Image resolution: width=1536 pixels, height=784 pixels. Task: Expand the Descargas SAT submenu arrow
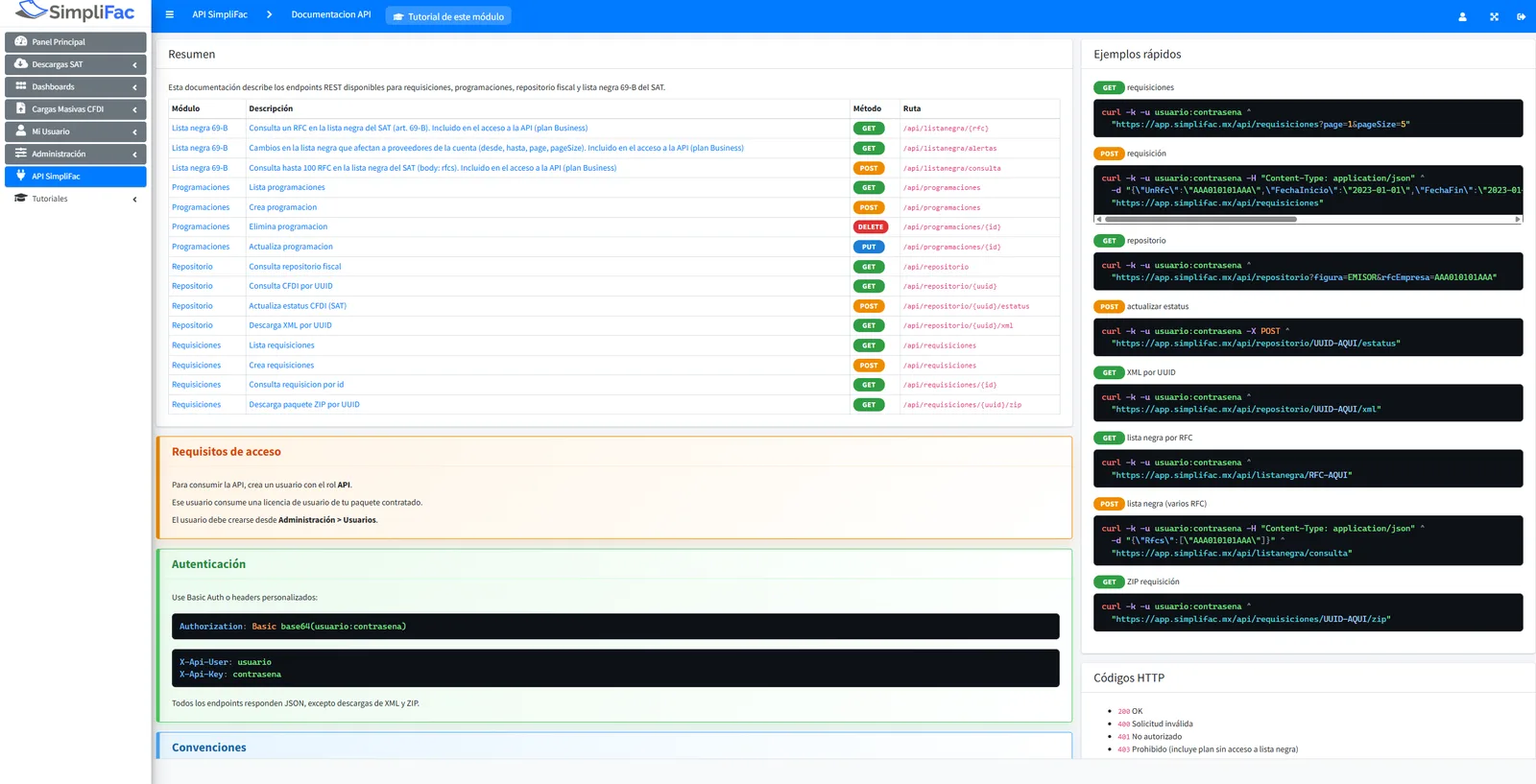[x=134, y=65]
